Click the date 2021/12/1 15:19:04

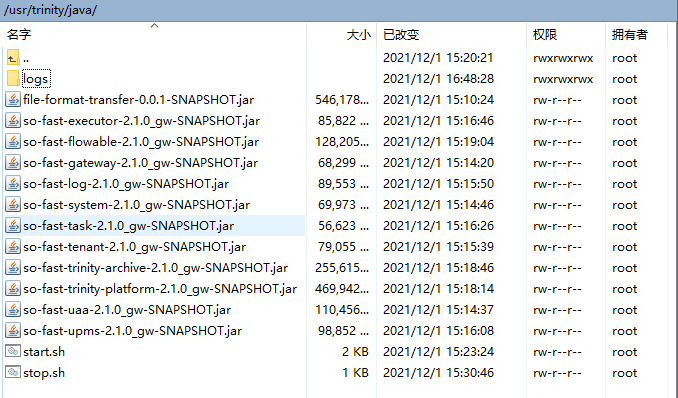[438, 142]
